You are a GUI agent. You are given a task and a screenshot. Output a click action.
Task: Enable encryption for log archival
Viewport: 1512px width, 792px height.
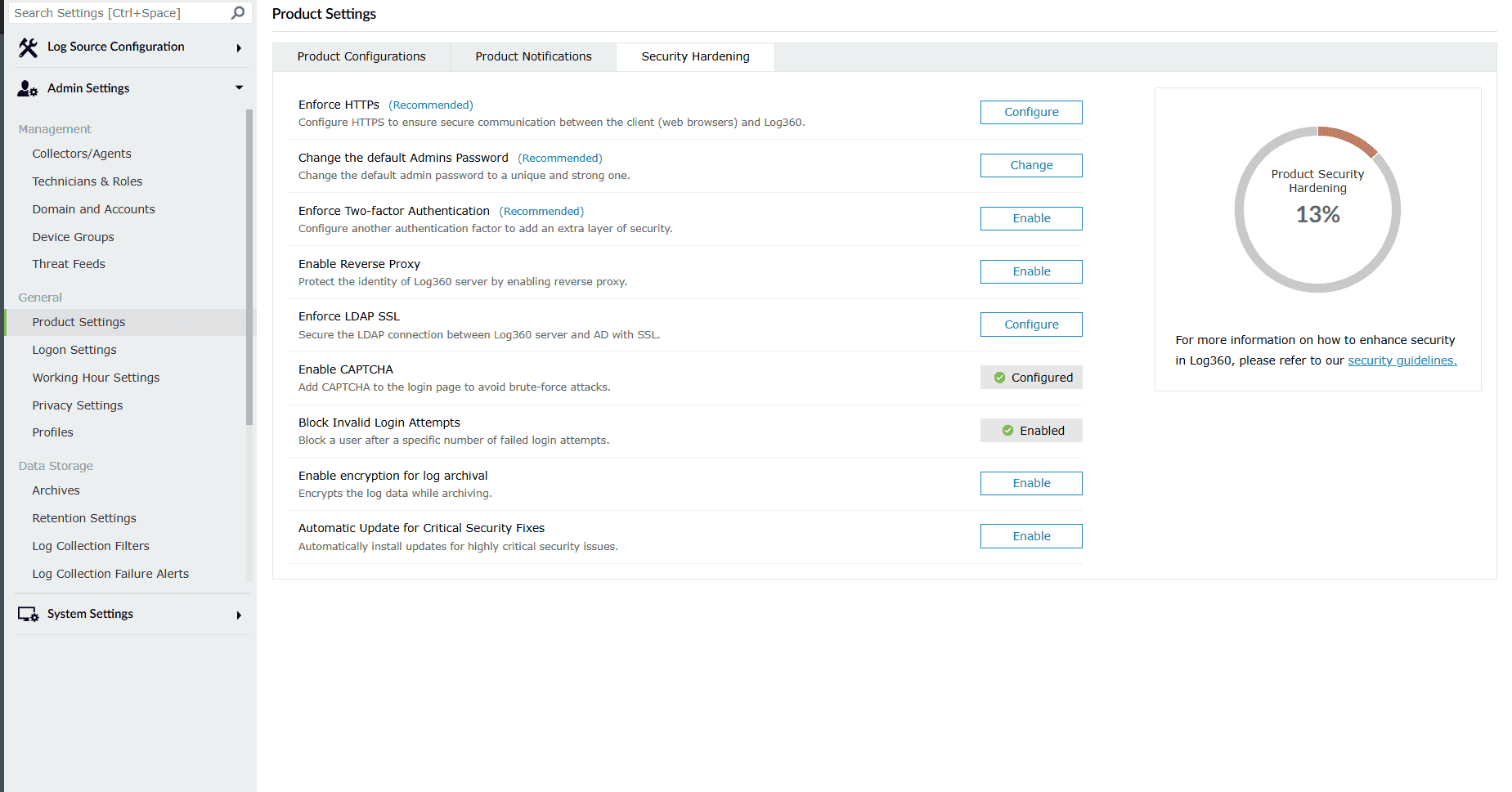(x=1030, y=483)
